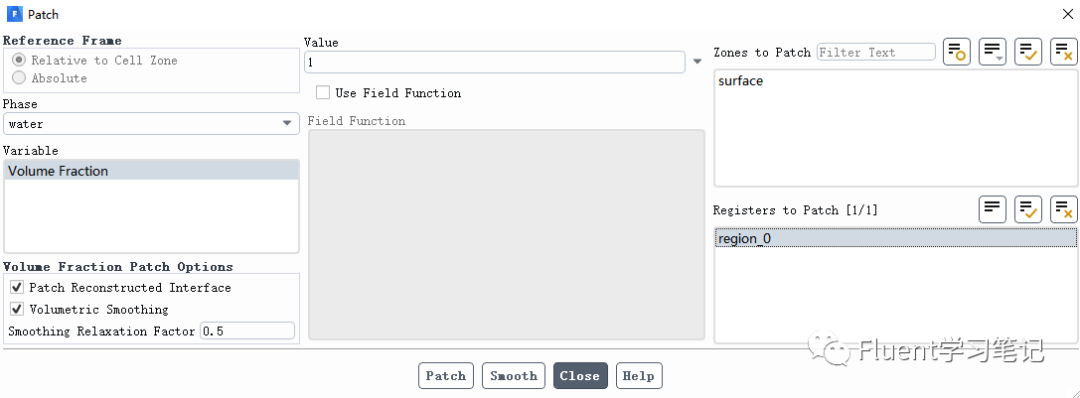
Task: Select all shown Zones to Patch
Action: pos(1028,52)
